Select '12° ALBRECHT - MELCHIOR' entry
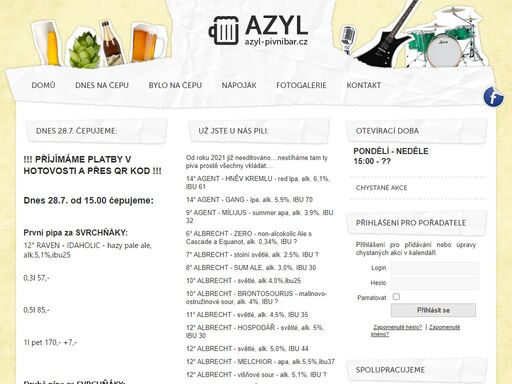This screenshot has height=384, width=512. click(x=260, y=362)
